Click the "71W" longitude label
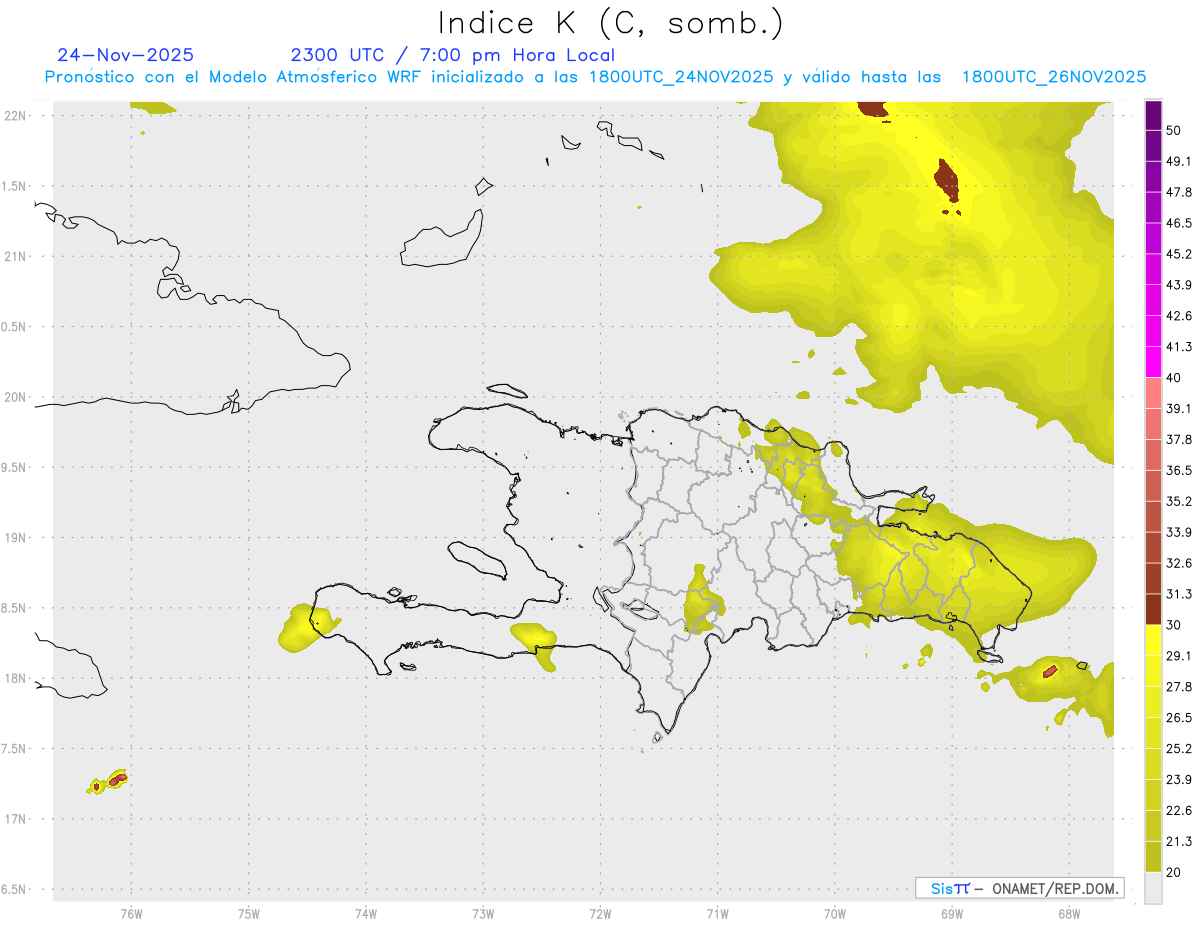This screenshot has width=1200, height=927. coord(717,914)
